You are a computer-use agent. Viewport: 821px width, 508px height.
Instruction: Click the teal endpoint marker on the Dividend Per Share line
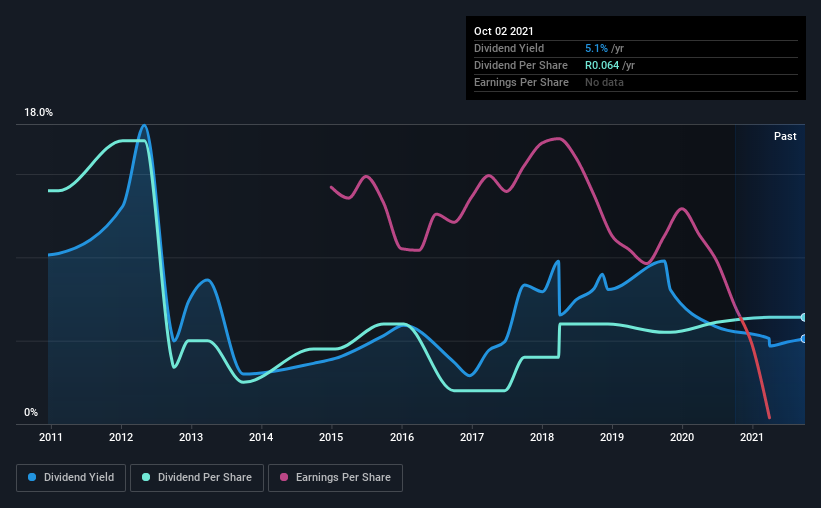pyautogui.click(x=803, y=317)
